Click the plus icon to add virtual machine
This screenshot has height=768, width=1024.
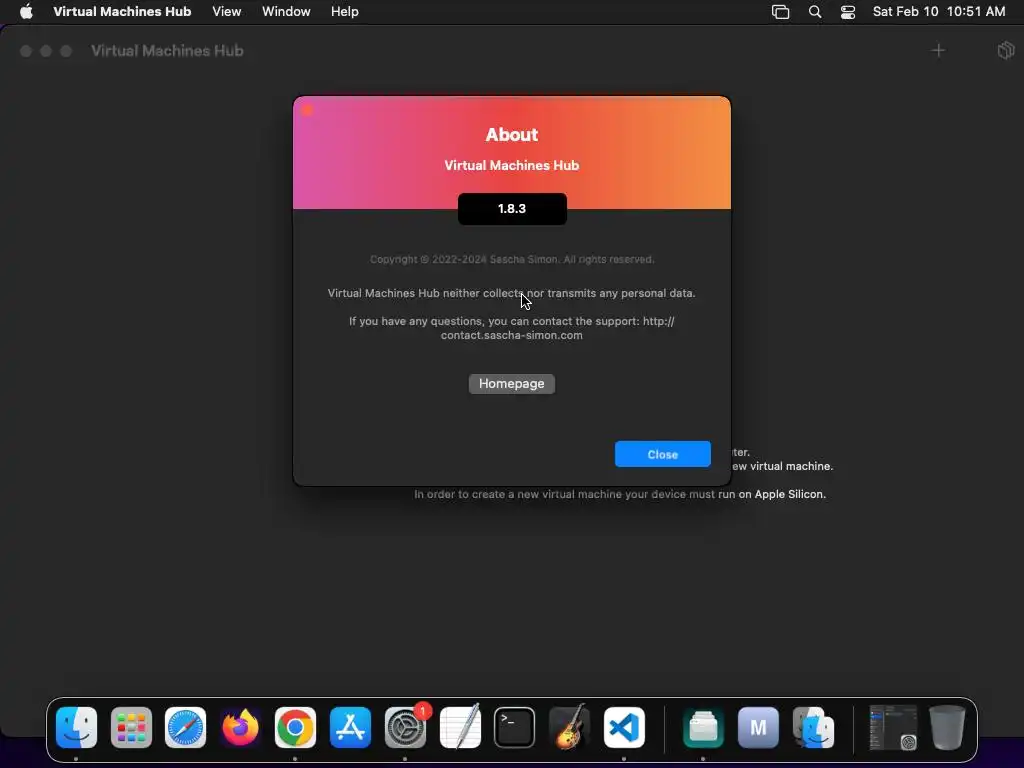938,50
